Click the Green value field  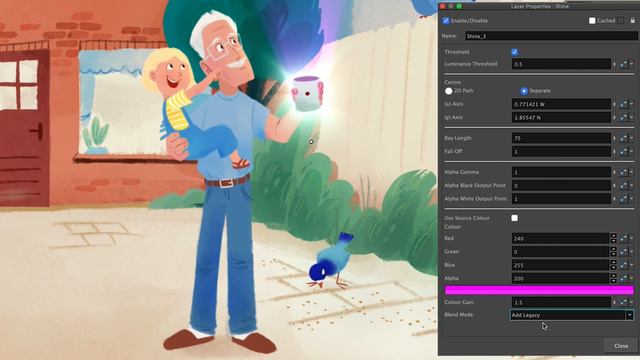(x=561, y=252)
